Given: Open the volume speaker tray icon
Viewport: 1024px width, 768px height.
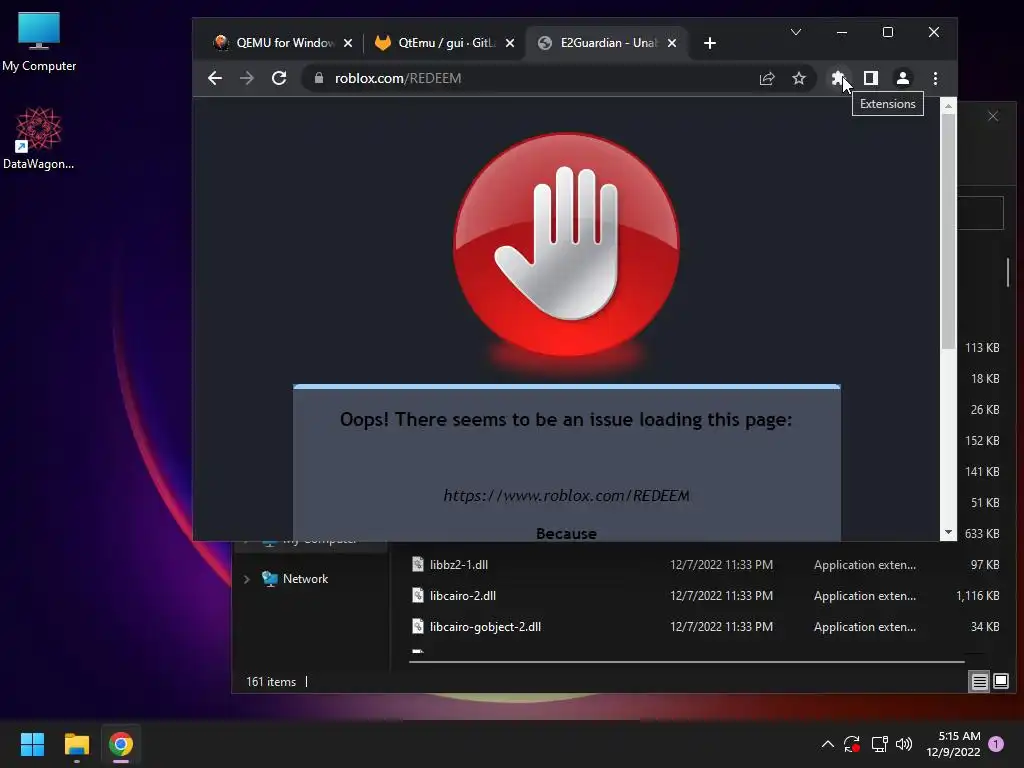Looking at the screenshot, I should tap(904, 744).
